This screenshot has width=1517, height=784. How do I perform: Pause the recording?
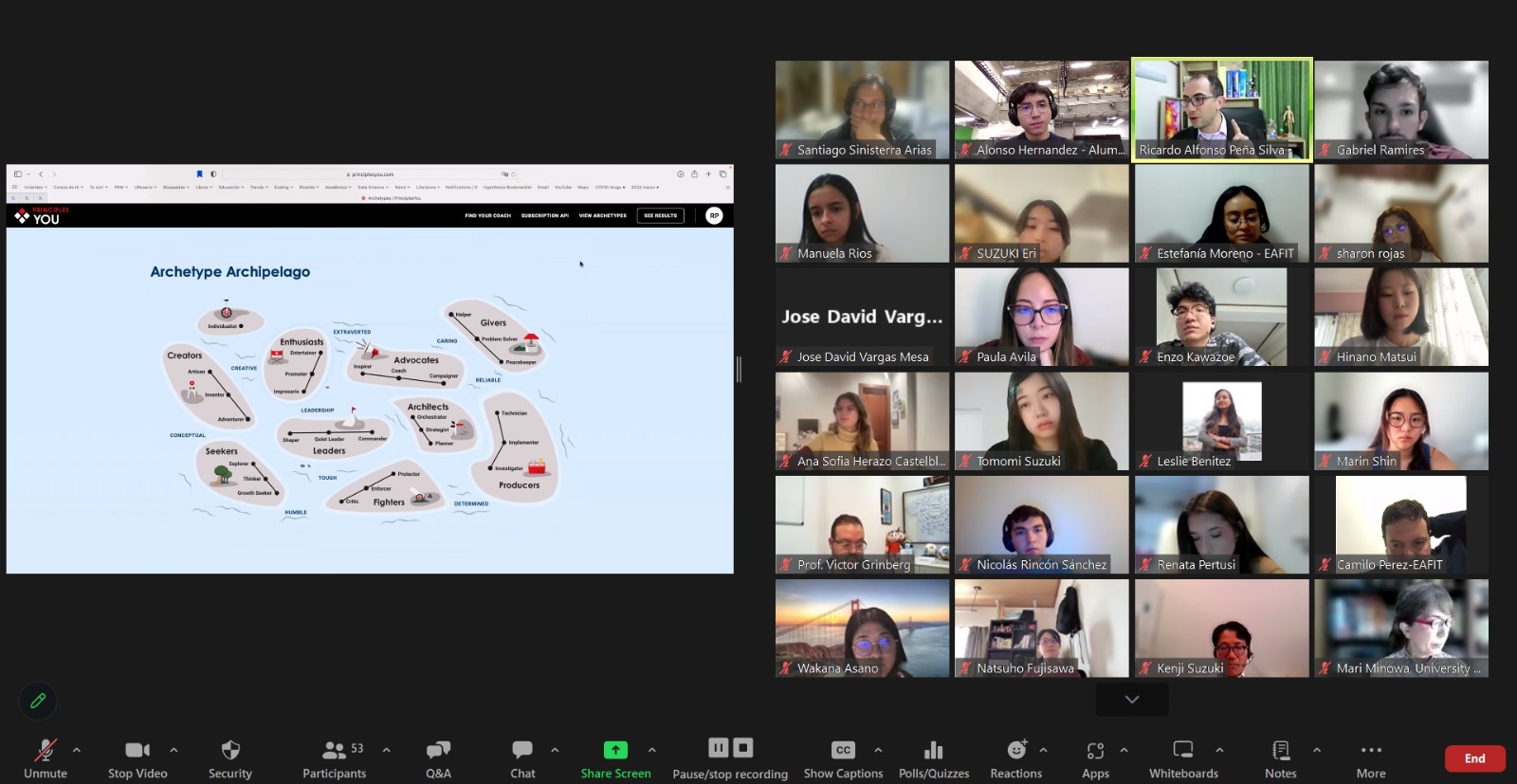[x=719, y=748]
